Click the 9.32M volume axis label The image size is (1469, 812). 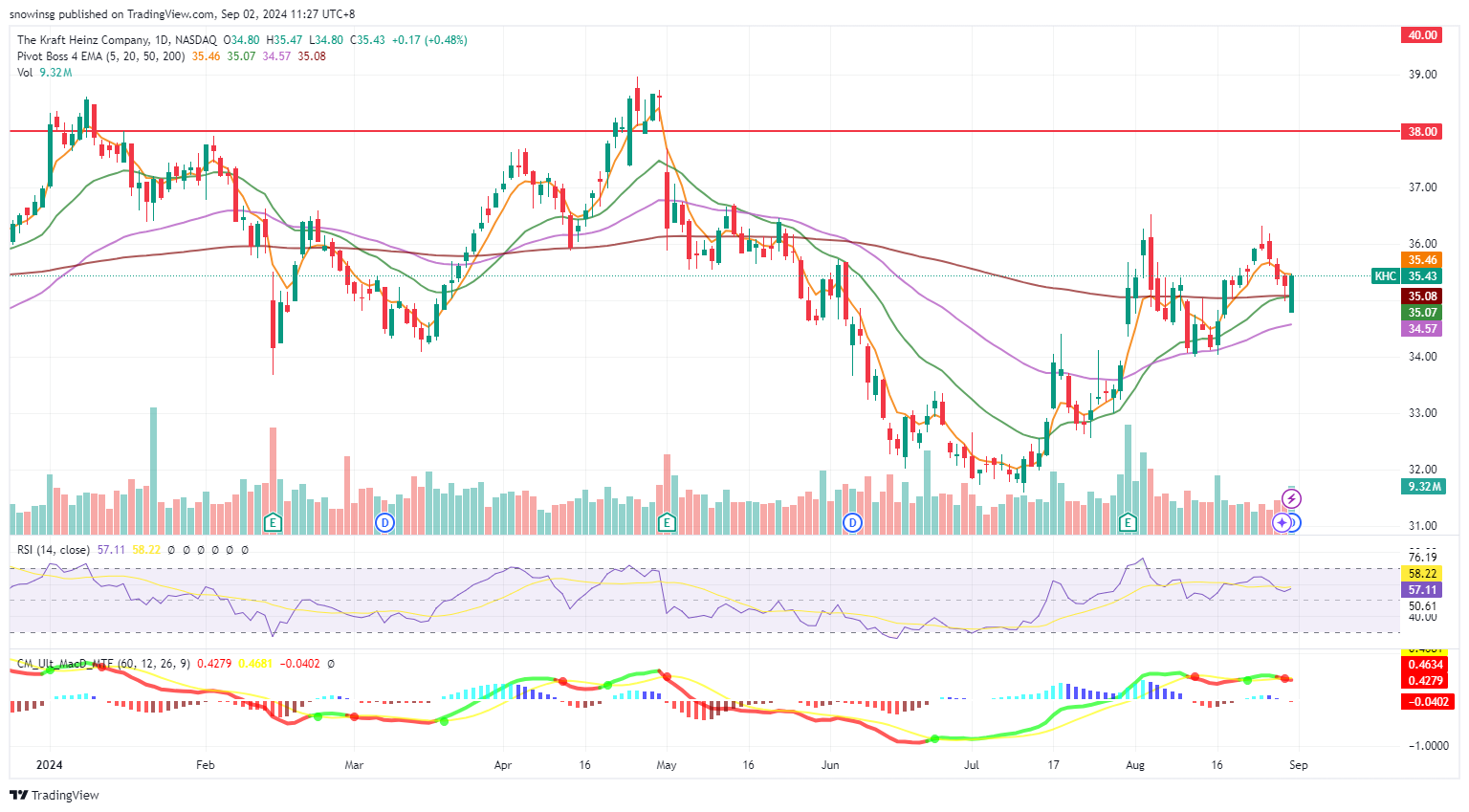pyautogui.click(x=1423, y=487)
